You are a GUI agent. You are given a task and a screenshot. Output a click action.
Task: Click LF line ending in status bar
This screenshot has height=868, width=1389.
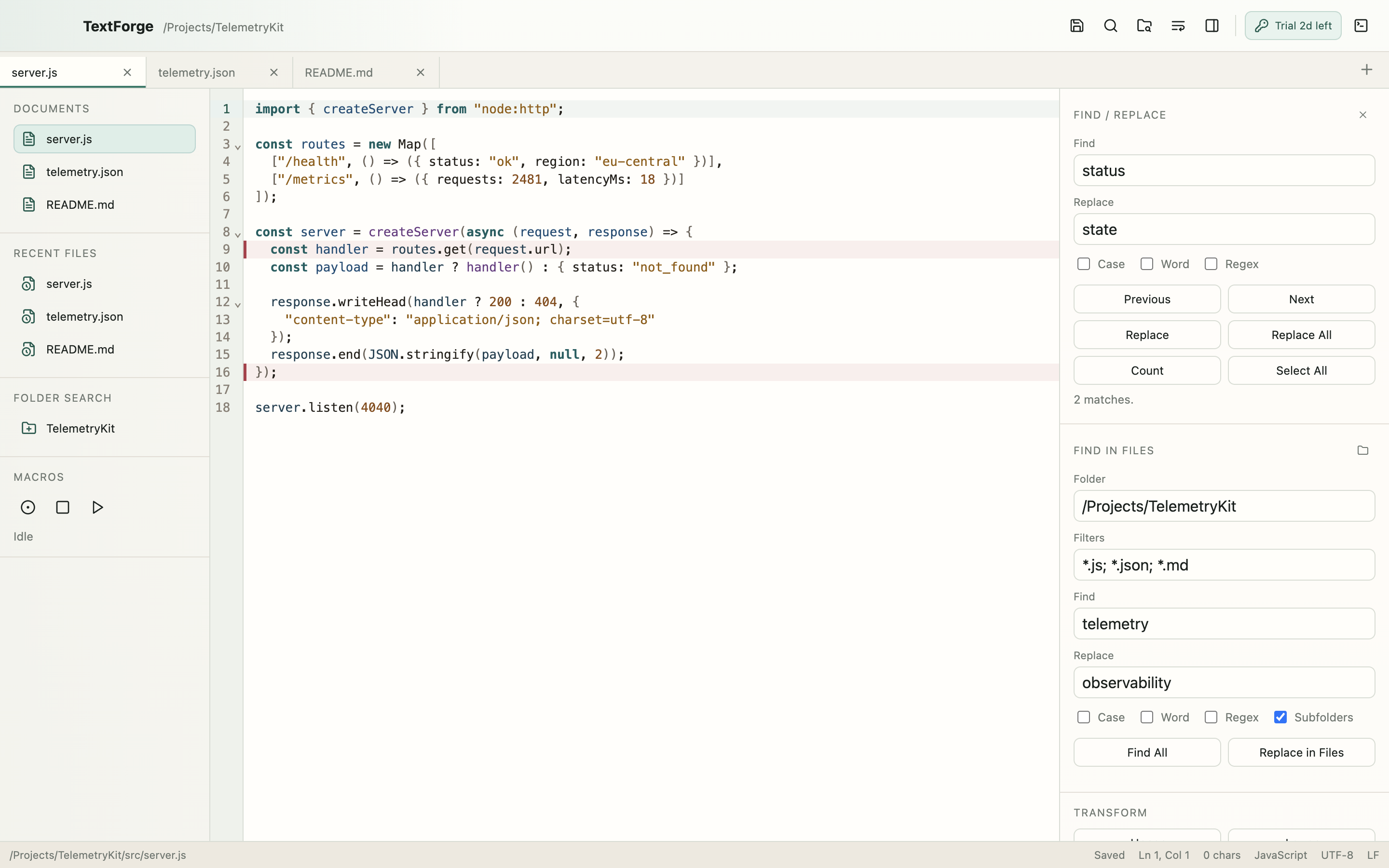1373,855
